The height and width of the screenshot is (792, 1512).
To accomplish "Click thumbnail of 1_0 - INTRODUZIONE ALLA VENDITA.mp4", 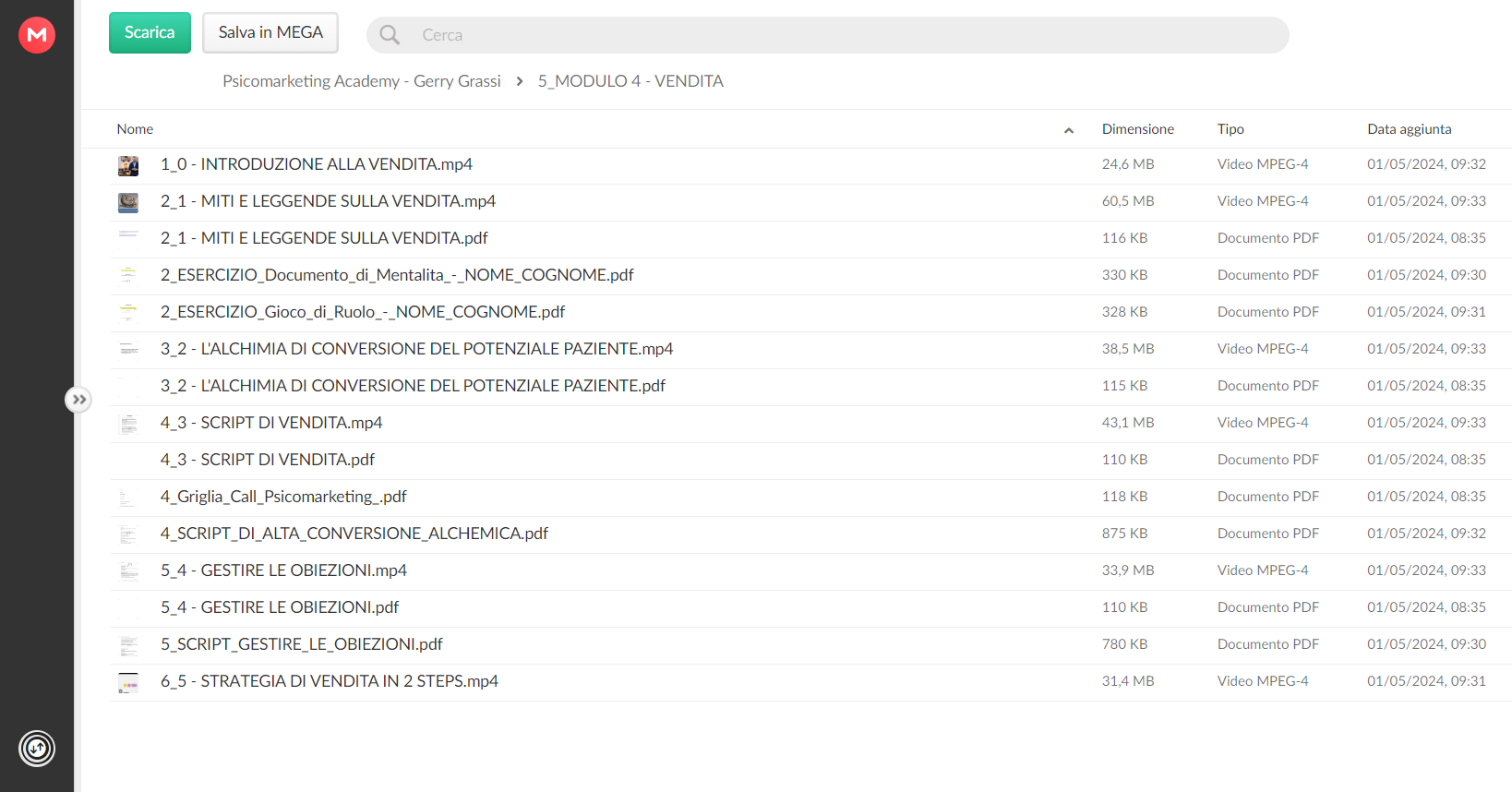I will tap(128, 166).
